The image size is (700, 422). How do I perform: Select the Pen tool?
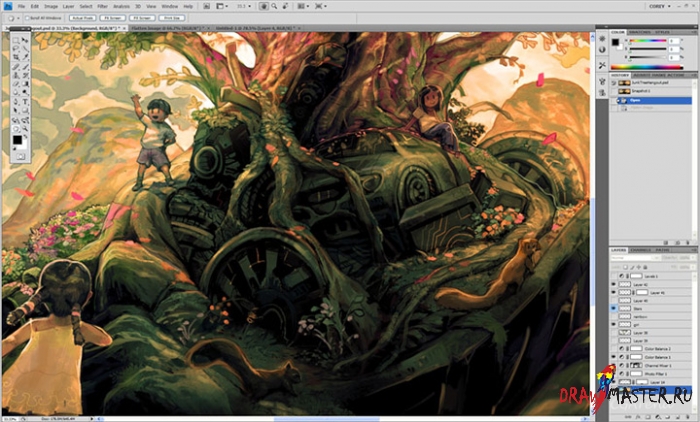[15, 101]
